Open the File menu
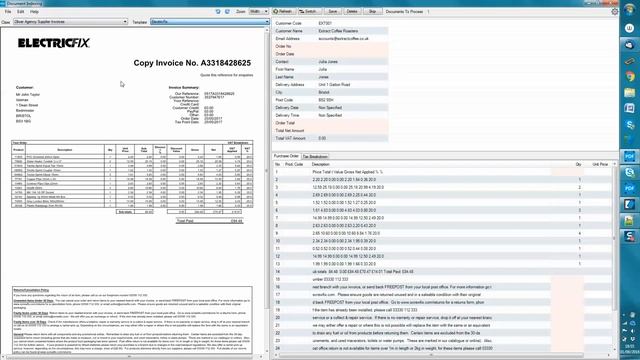 [8, 12]
